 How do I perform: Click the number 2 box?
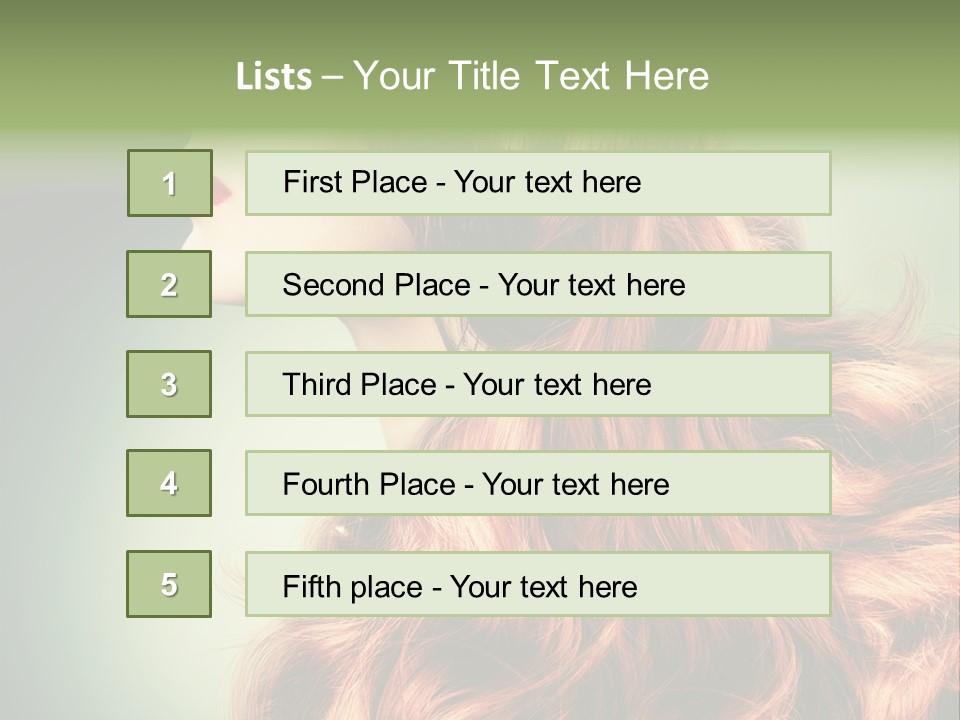(x=169, y=284)
